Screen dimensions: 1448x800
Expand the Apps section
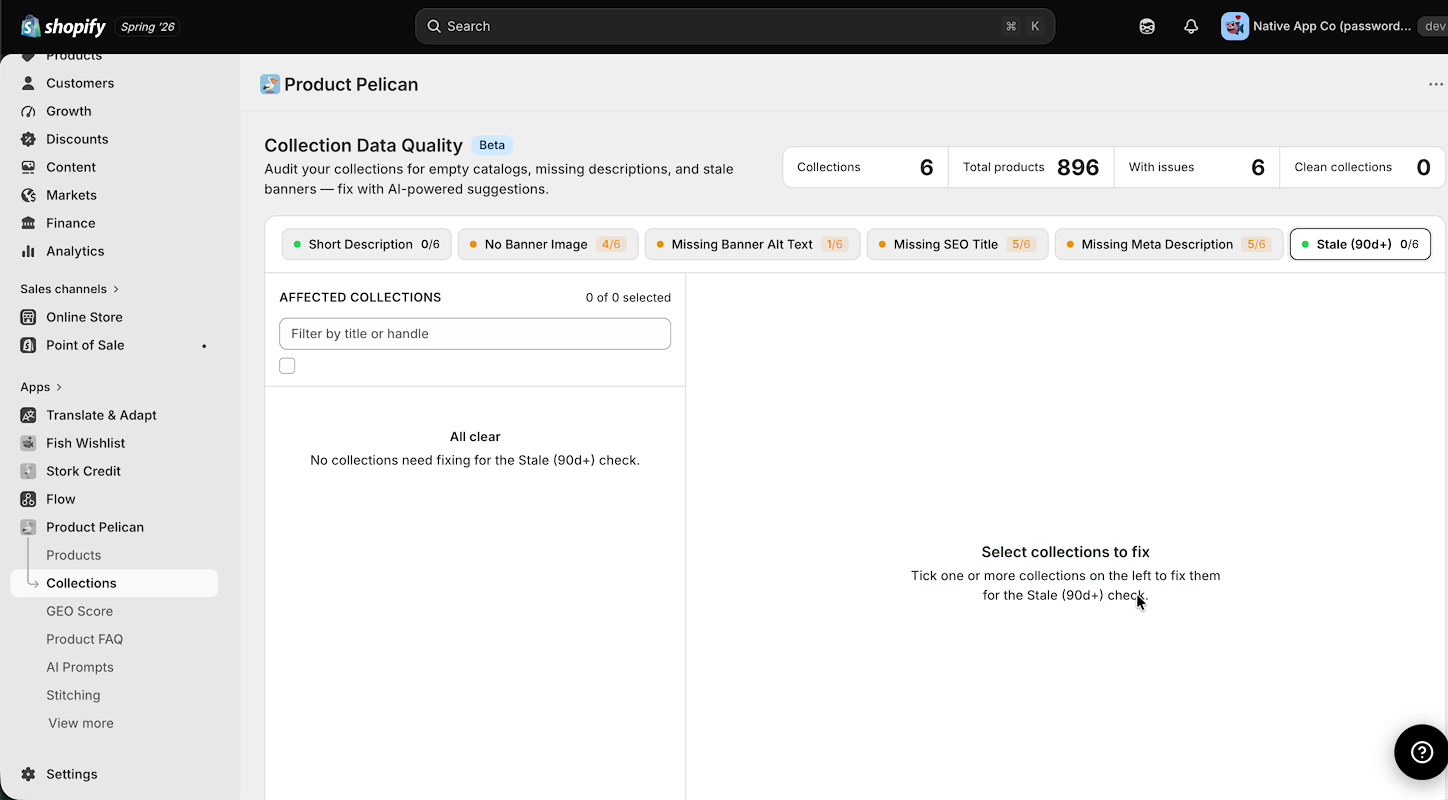(x=41, y=387)
